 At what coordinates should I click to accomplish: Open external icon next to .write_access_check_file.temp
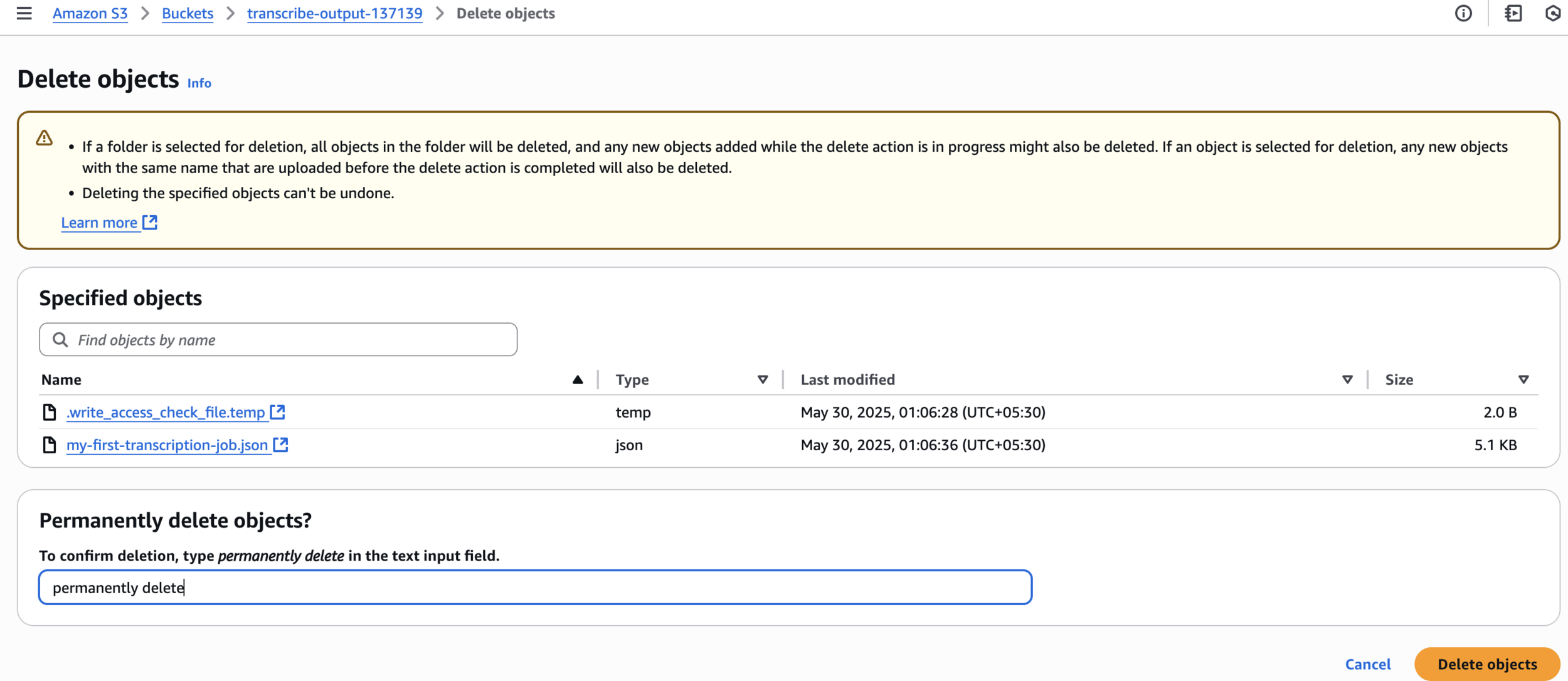pyautogui.click(x=277, y=412)
